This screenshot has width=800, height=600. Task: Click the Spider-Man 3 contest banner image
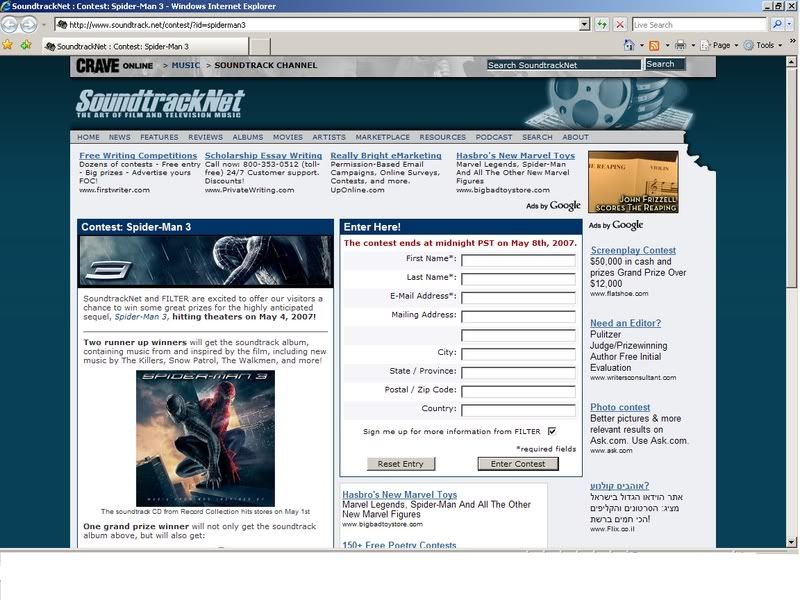coord(206,261)
